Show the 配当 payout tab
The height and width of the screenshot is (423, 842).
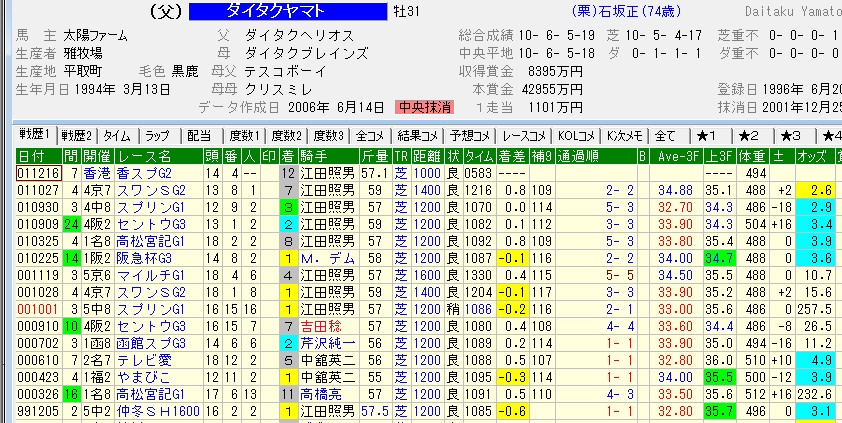(199, 135)
